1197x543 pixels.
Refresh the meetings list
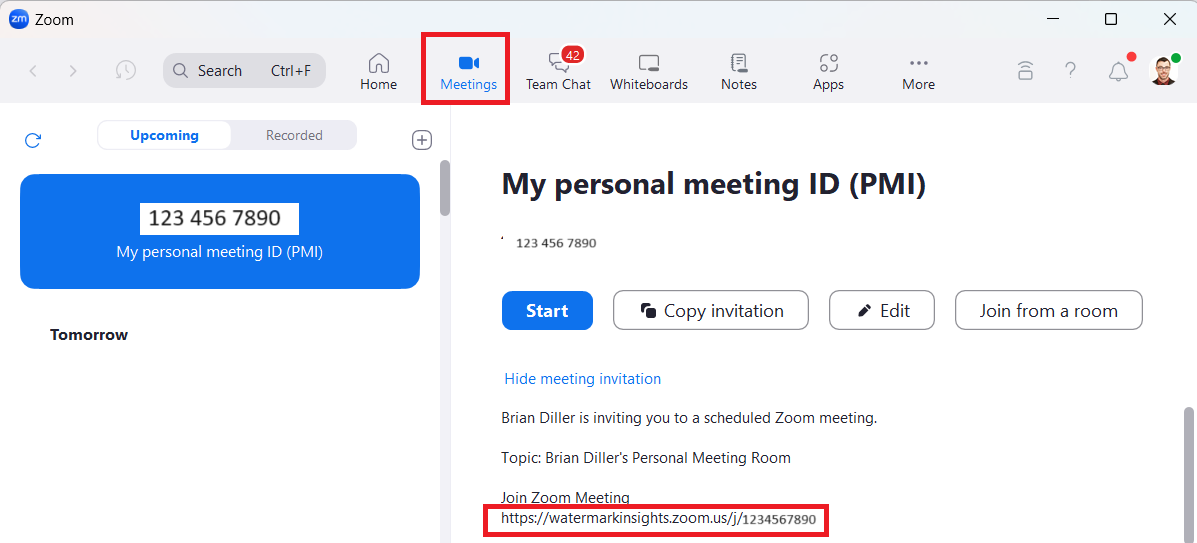[33, 140]
